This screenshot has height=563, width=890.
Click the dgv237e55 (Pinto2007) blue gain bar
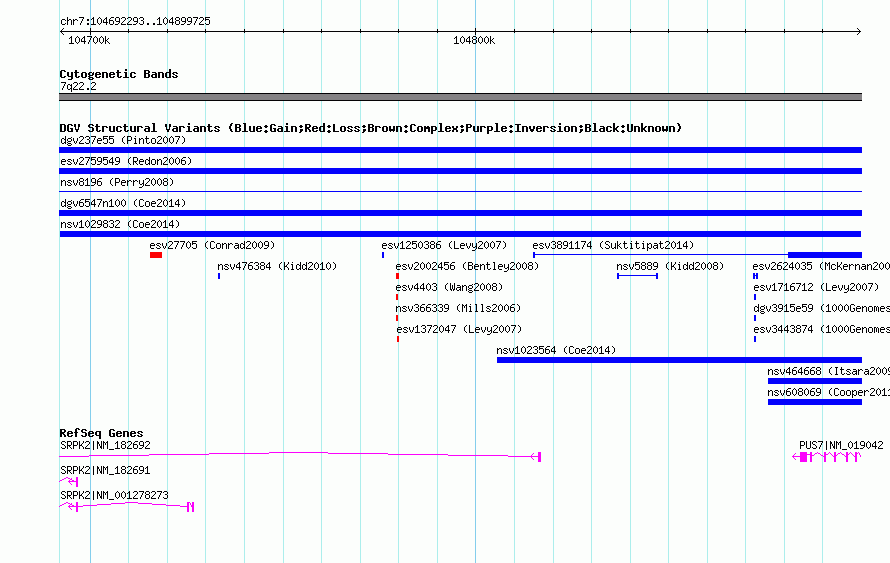pos(460,150)
